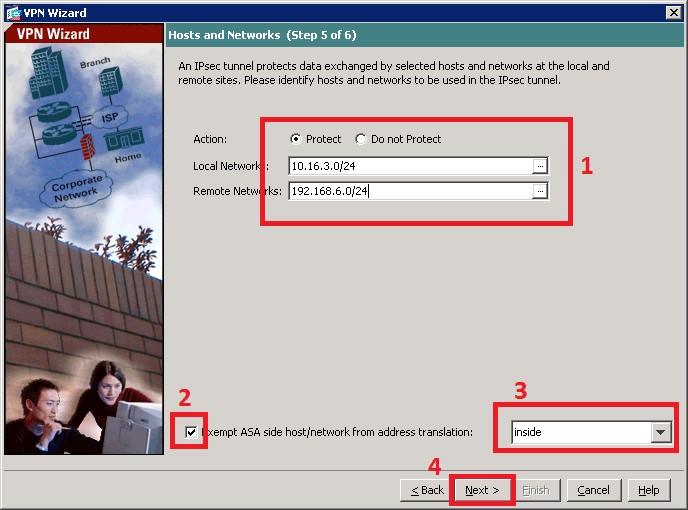Expand the inside interface dropdown

661,432
